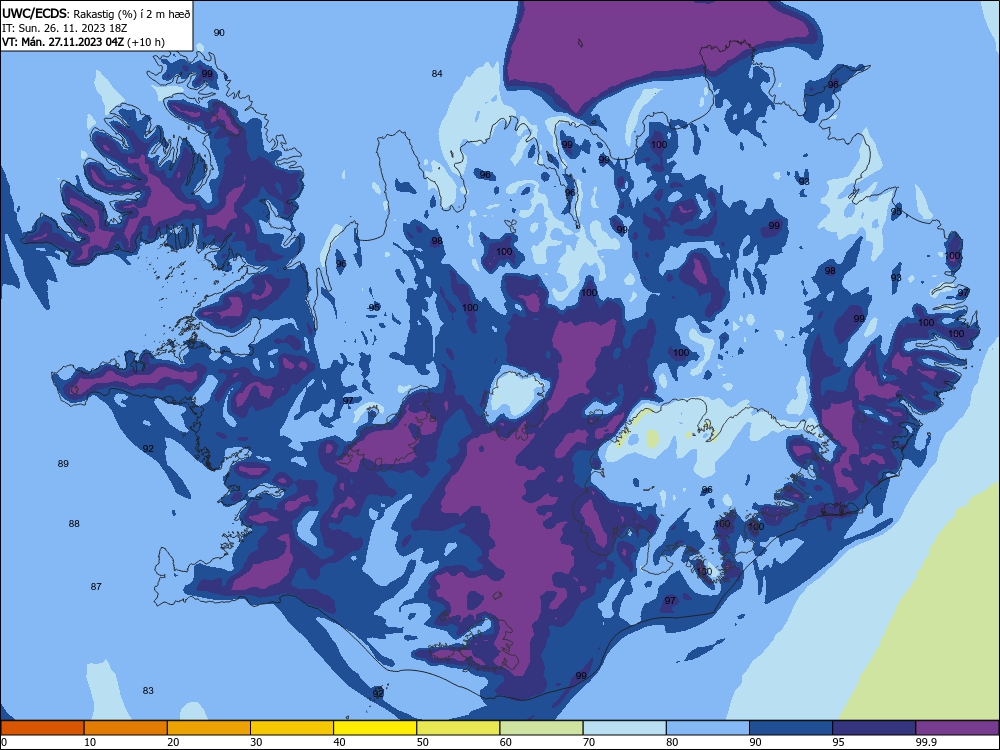1000x750 pixels.
Task: Click the legend tick label '99.9'
Action: point(925,742)
